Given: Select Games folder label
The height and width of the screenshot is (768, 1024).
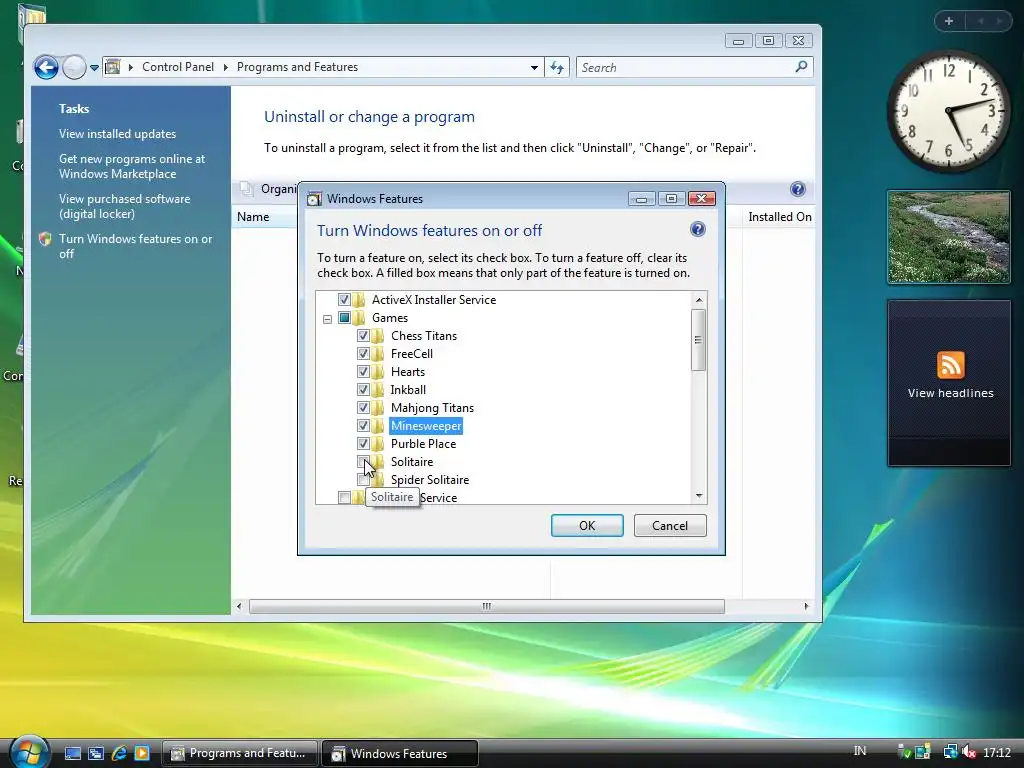Looking at the screenshot, I should click(390, 318).
